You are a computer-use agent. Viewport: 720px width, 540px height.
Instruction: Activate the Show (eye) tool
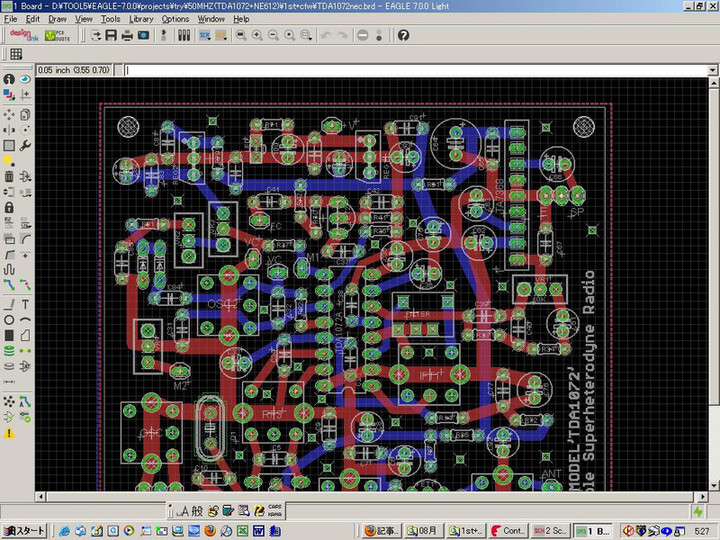coord(25,79)
